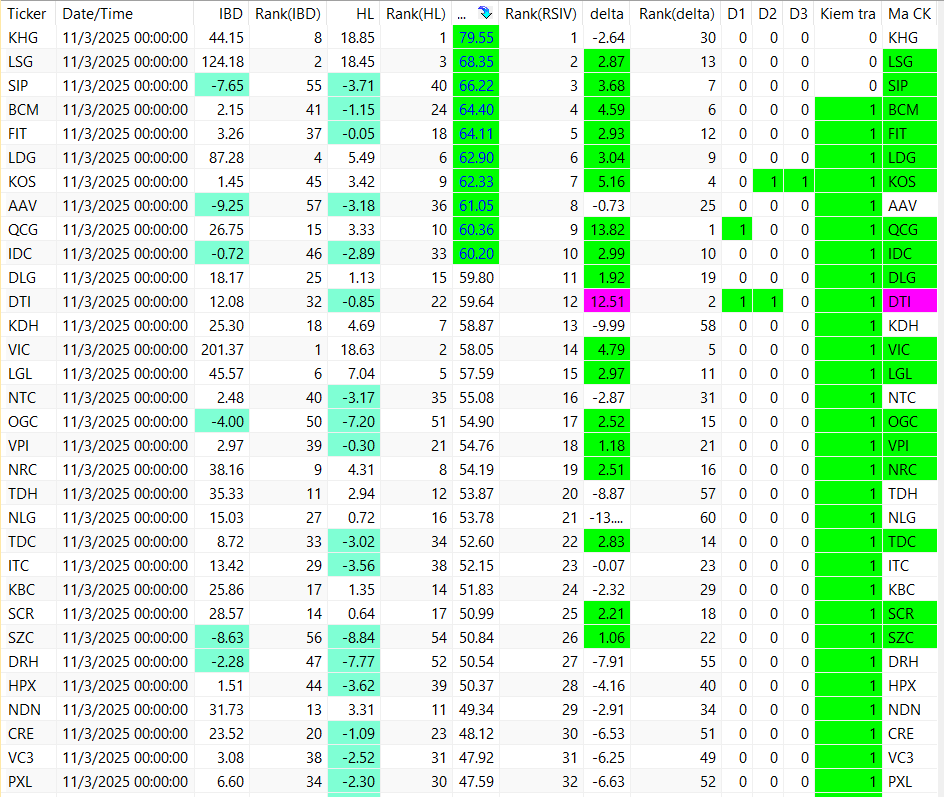
Task: Click the D2 column header
Action: point(768,13)
